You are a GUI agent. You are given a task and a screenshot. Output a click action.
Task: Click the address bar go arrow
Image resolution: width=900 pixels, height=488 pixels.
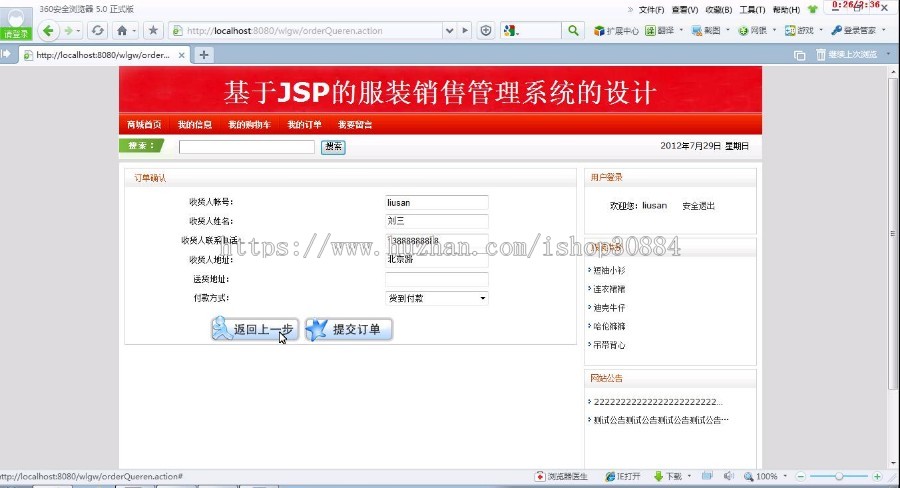pos(465,30)
